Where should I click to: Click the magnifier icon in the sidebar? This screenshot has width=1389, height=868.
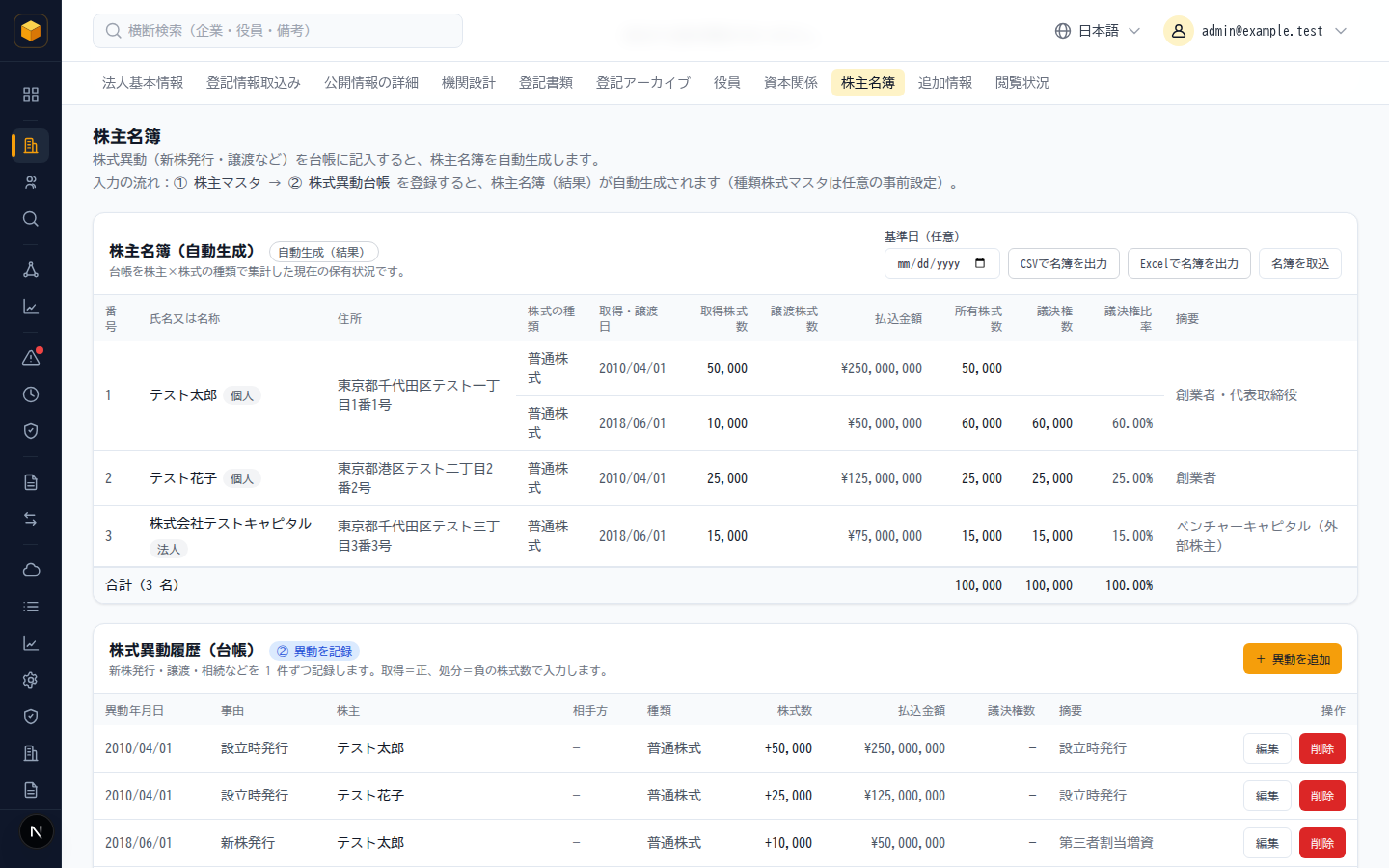pyautogui.click(x=31, y=219)
